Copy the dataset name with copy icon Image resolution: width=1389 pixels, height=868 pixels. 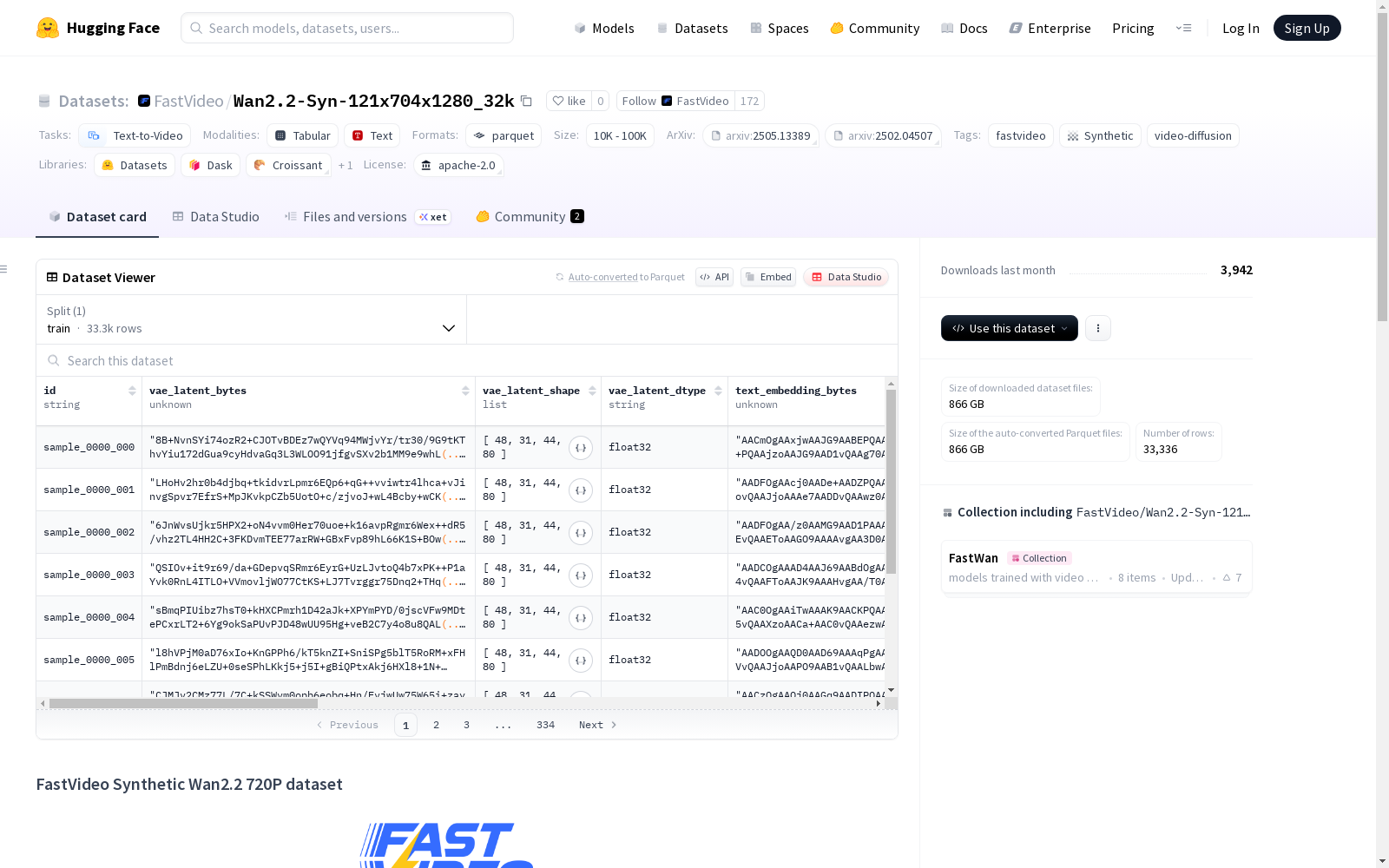tap(526, 101)
